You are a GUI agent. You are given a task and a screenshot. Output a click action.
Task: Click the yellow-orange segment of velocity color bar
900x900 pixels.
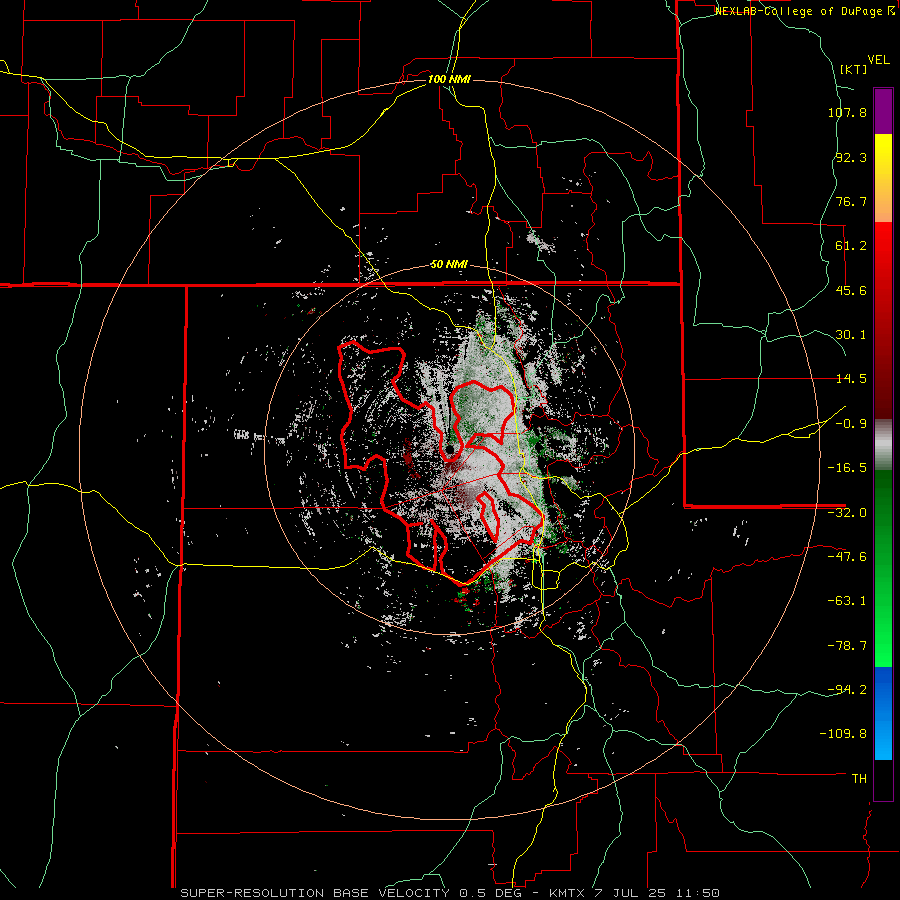[x=883, y=178]
